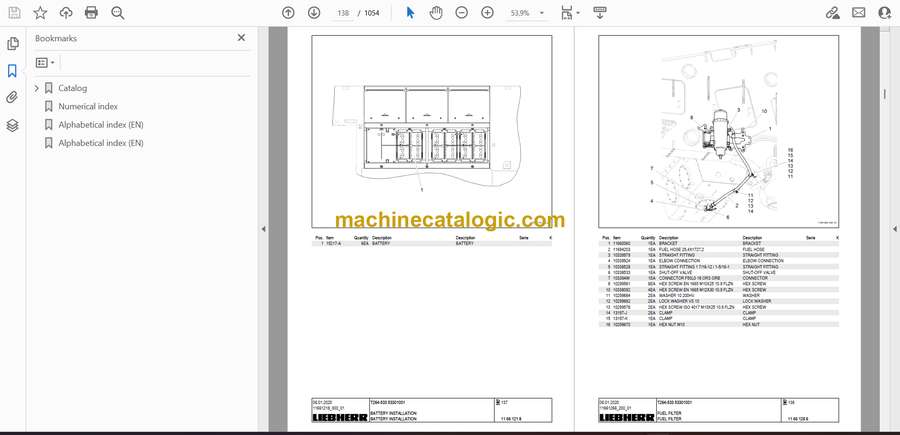Screen dimensions: 900x435
Task: Close the Bookmarks panel
Action: (x=241, y=38)
